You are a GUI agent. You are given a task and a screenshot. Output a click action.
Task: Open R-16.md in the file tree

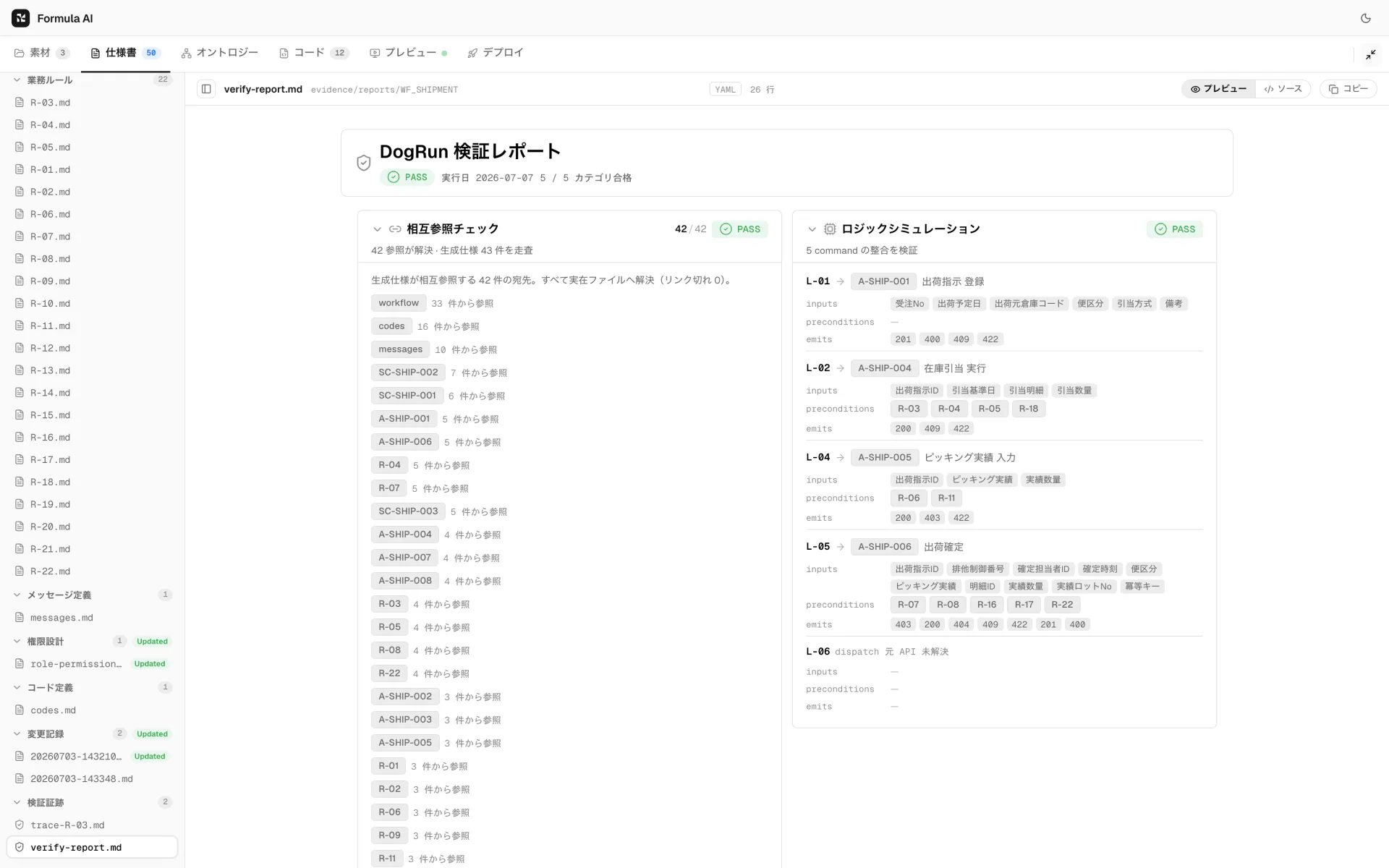coord(92,438)
